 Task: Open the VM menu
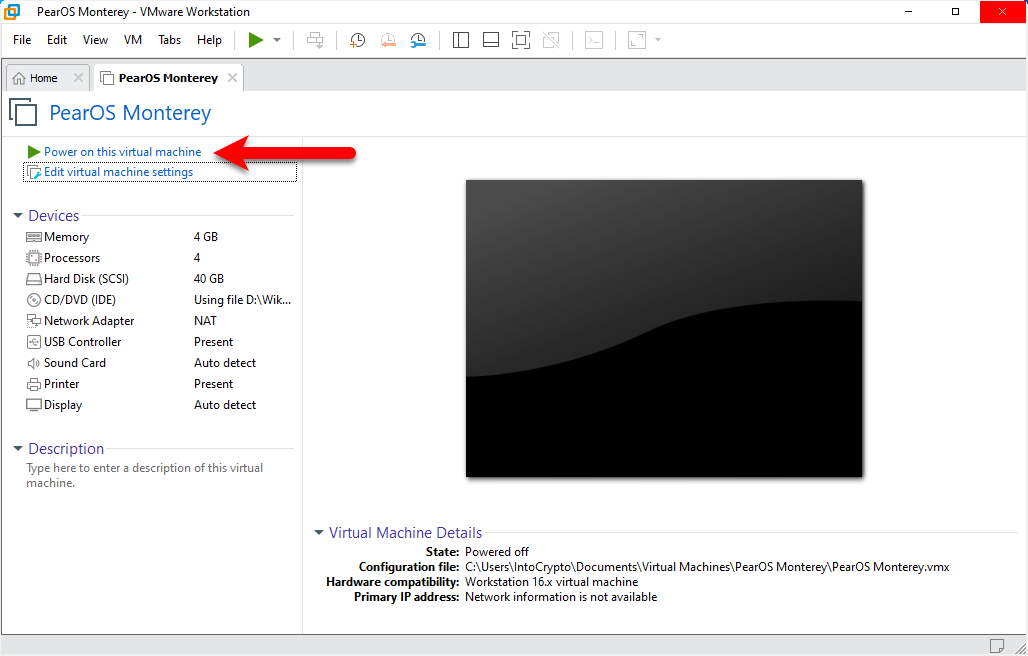(133, 40)
